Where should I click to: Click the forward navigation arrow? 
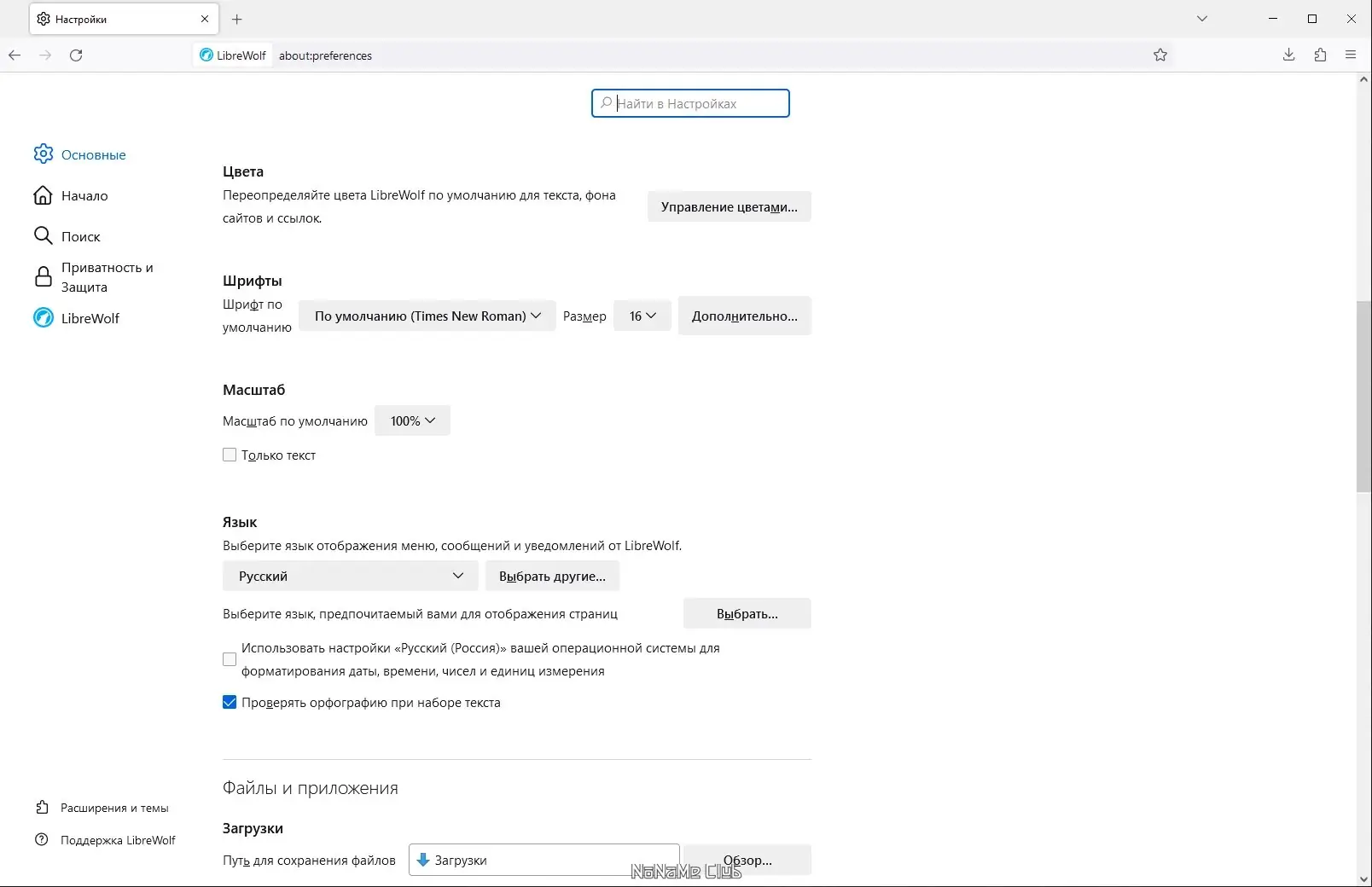point(45,55)
